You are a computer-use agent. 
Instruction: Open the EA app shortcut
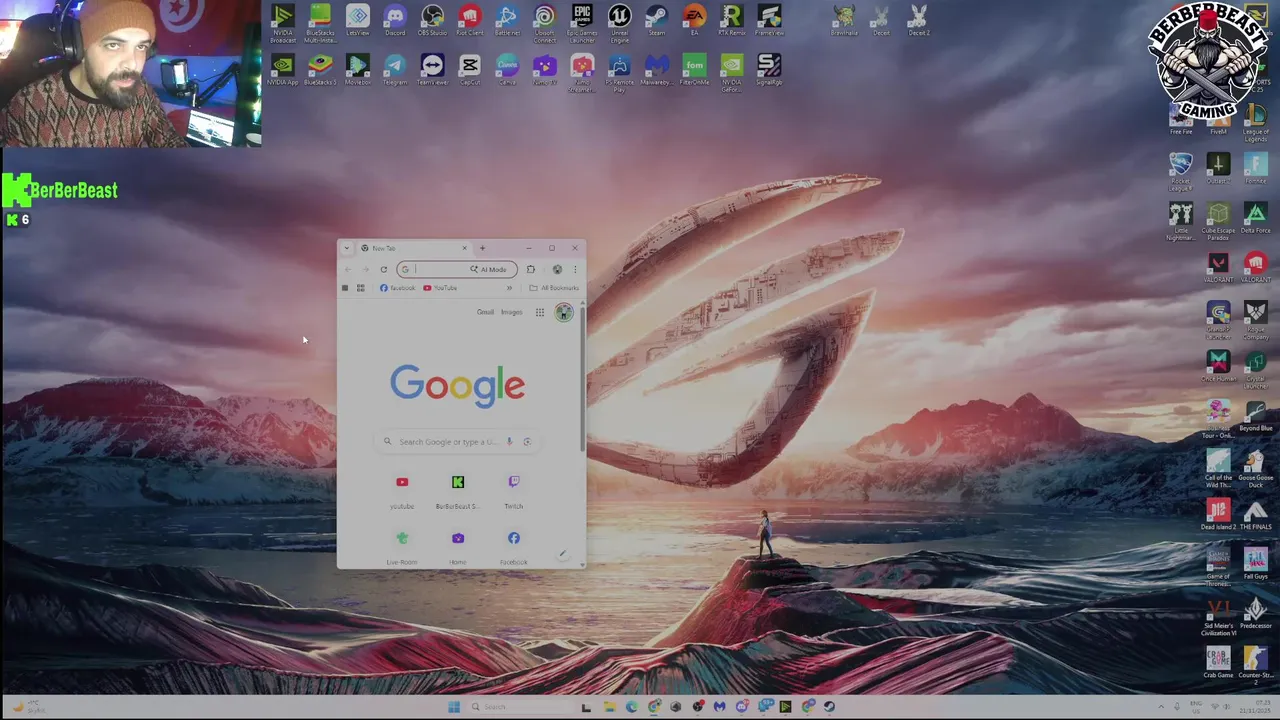coord(694,20)
